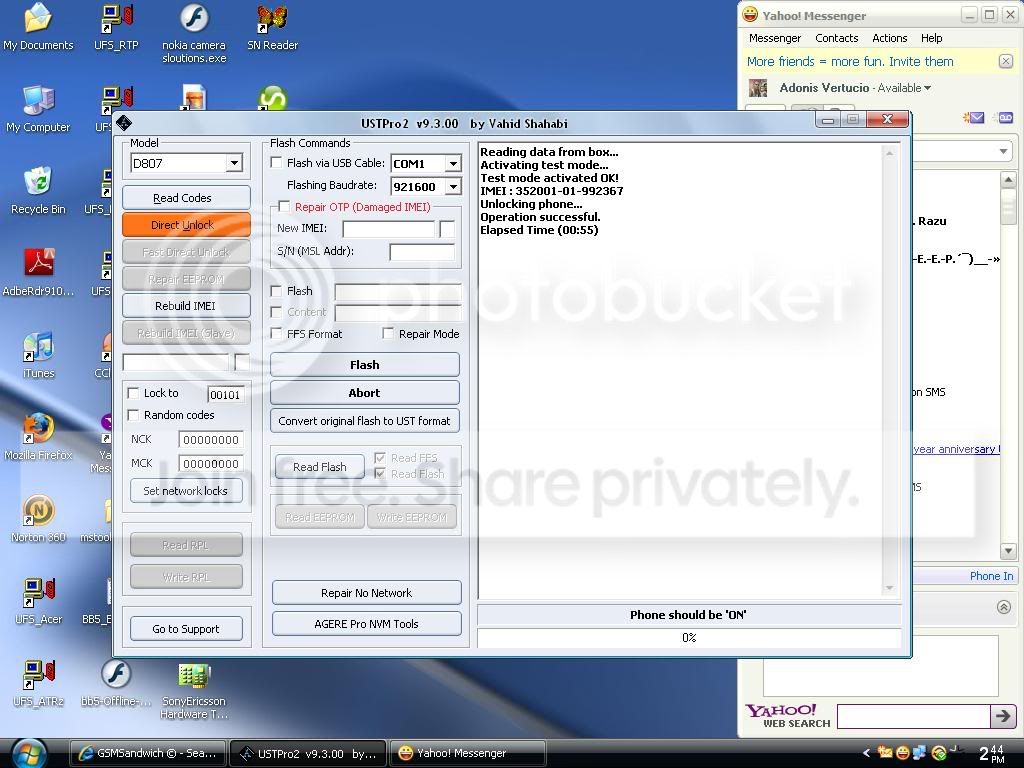The image size is (1024, 768).
Task: Launch nokia camera sloutions.exe icon
Action: [194, 33]
